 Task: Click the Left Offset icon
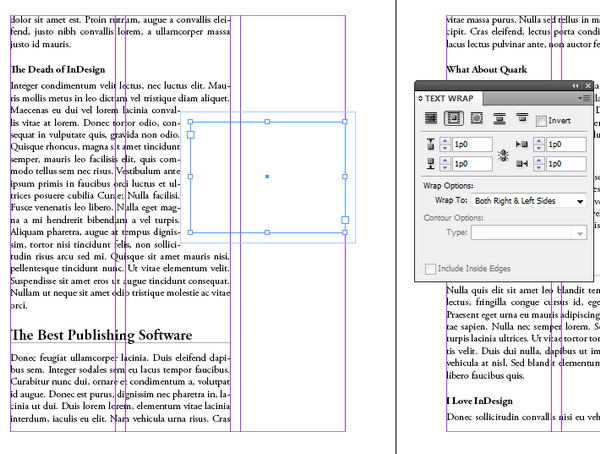point(522,144)
